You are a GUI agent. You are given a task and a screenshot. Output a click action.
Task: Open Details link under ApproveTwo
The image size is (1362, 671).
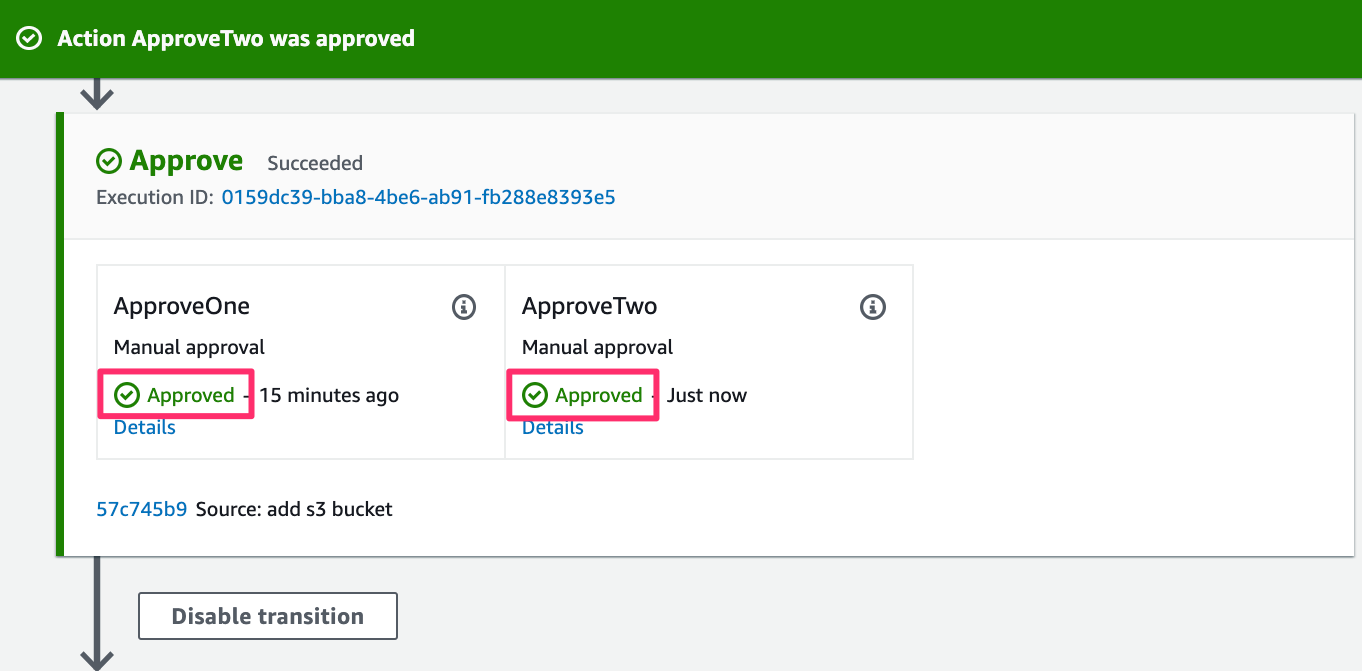553,427
